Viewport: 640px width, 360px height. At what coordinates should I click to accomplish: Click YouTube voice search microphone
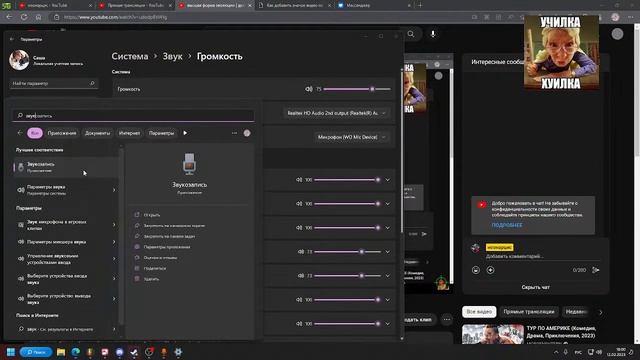coord(433,34)
